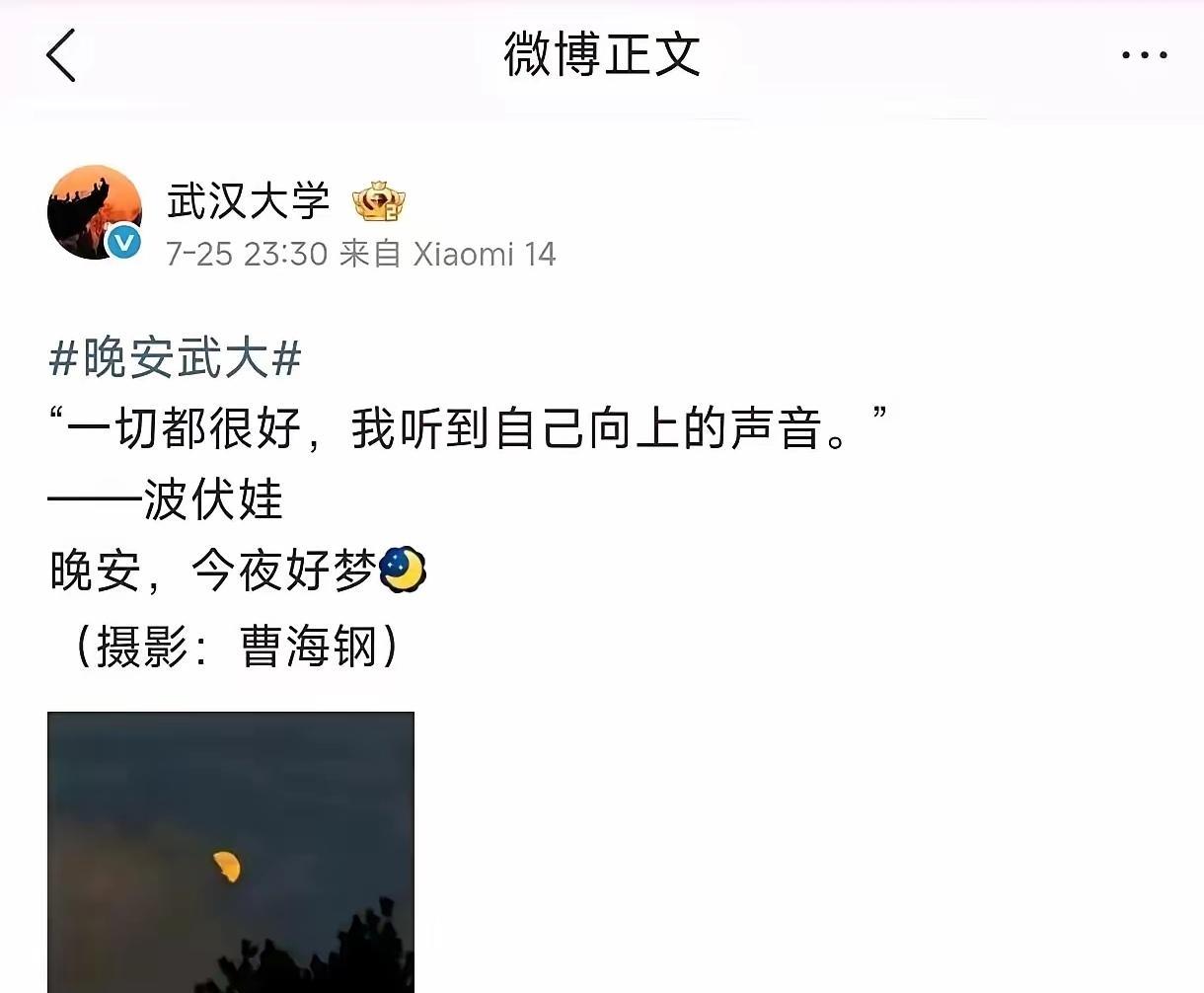This screenshot has height=993, width=1204.
Task: Tap the 摄影:曹海钢 credit line
Action: click(237, 648)
